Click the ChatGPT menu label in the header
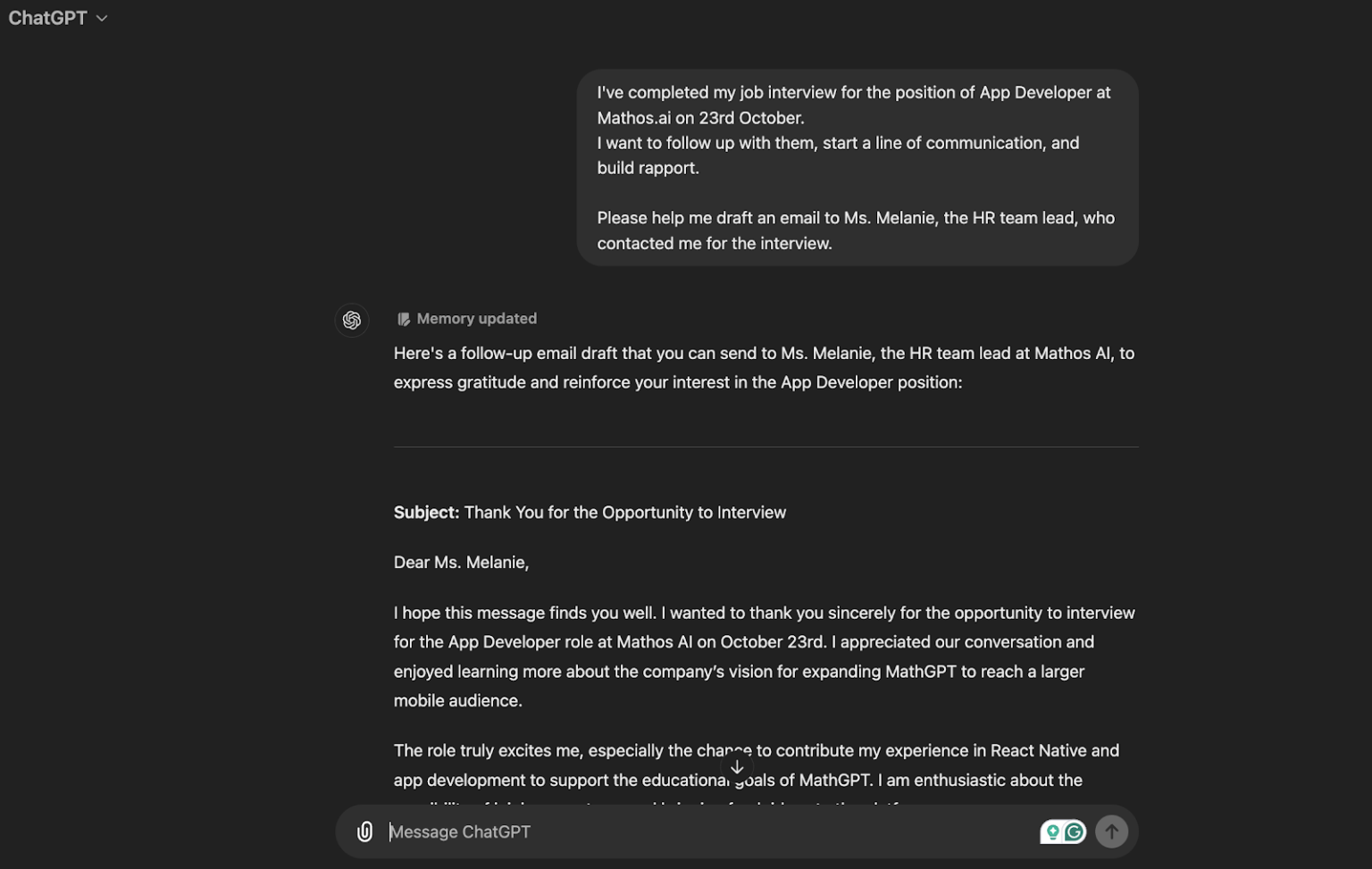1372x869 pixels. pos(48,17)
